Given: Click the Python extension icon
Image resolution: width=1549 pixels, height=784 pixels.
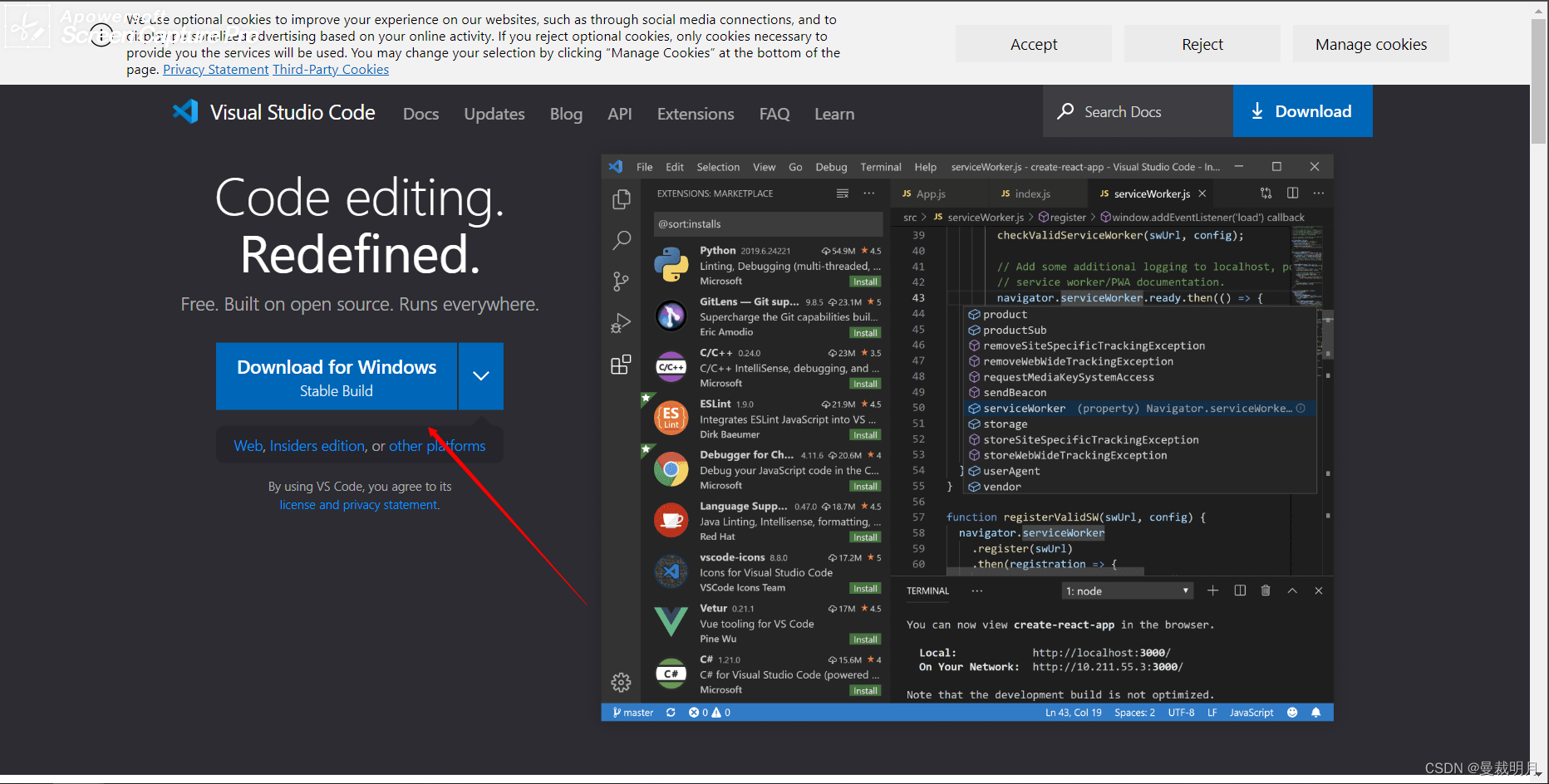Looking at the screenshot, I should pos(671,265).
